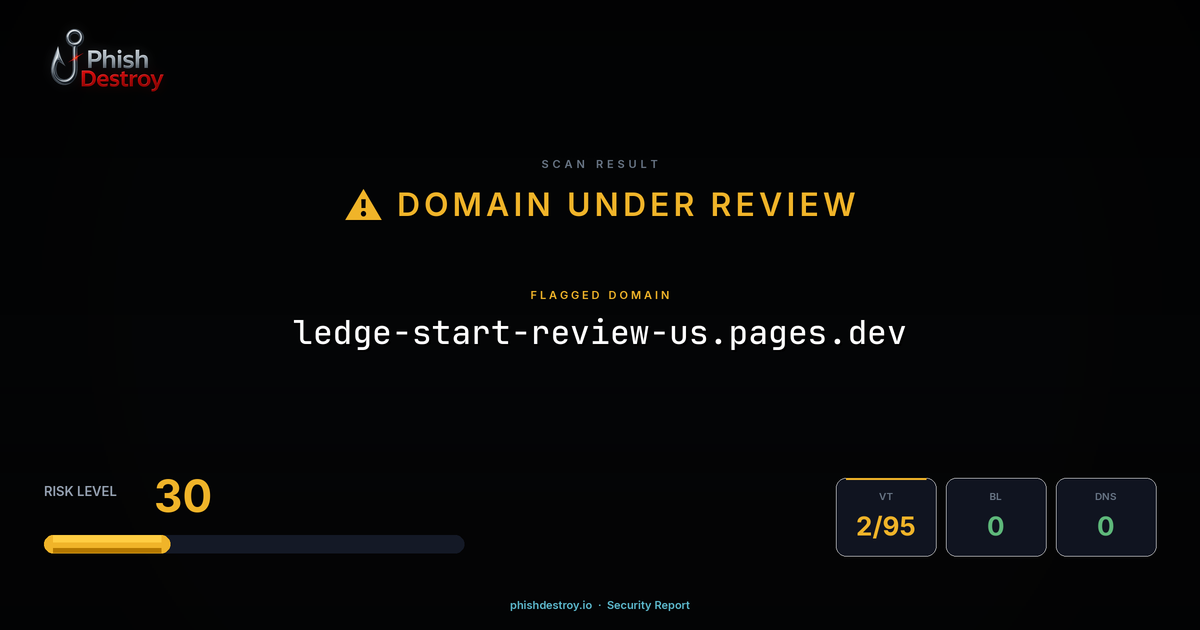The height and width of the screenshot is (630, 1200).
Task: Click the green zero under BL
Action: tap(996, 527)
